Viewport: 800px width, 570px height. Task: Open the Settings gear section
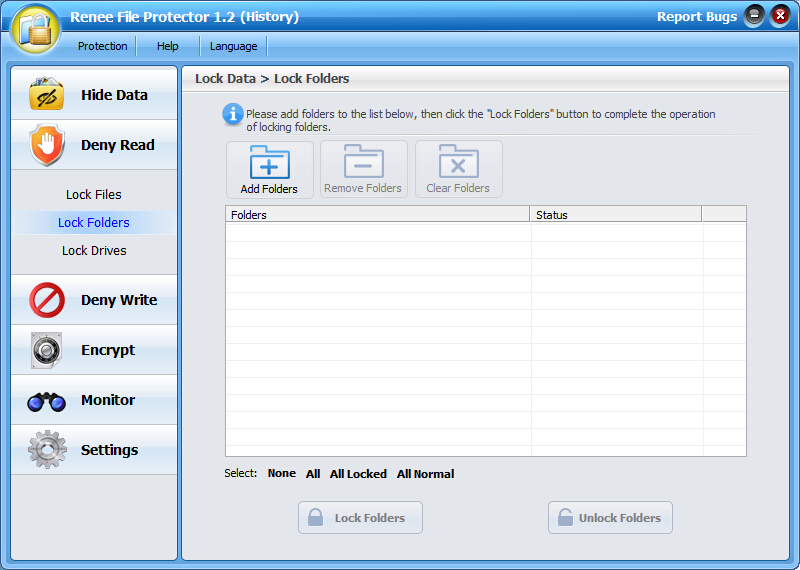coord(94,450)
